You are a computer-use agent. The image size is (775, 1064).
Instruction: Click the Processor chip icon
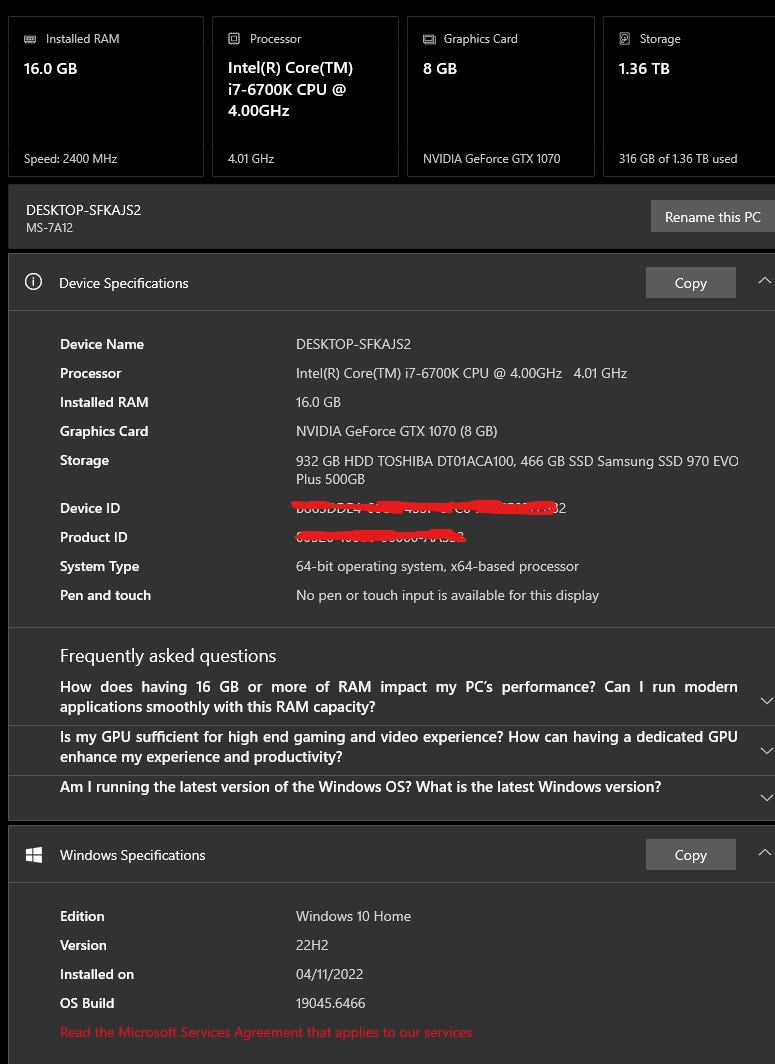pos(233,39)
